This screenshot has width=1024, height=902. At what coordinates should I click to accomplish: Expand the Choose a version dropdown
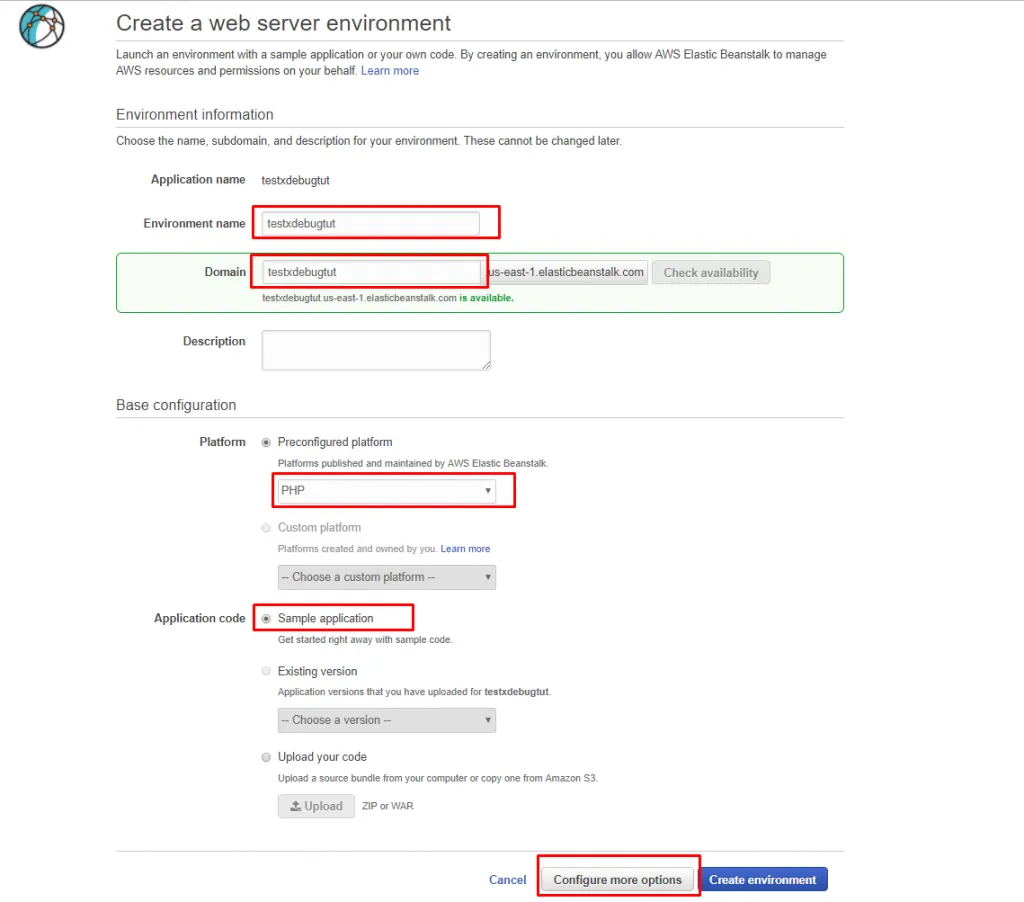[386, 720]
